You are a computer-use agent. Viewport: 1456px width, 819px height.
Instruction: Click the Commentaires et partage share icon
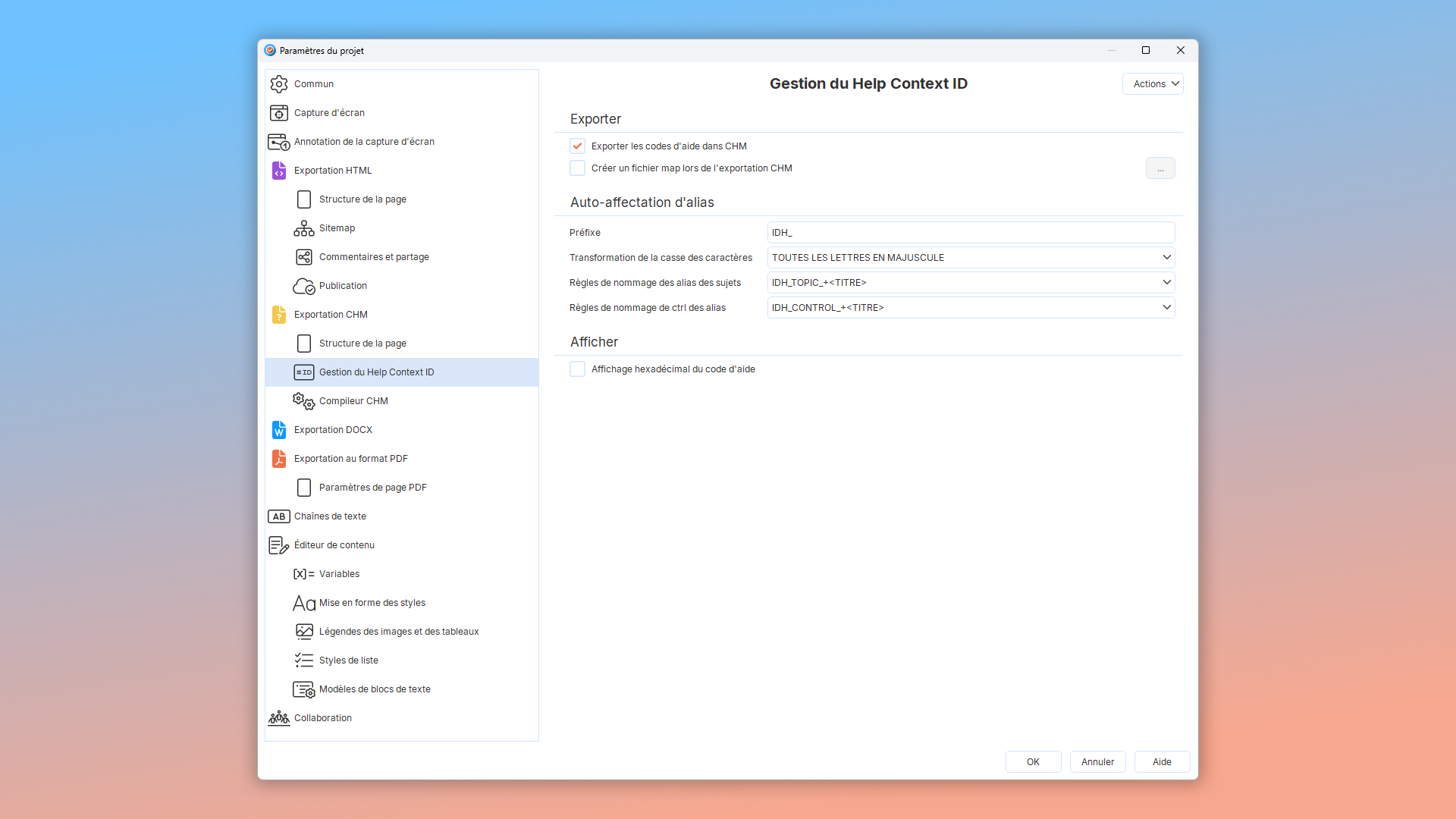click(303, 257)
